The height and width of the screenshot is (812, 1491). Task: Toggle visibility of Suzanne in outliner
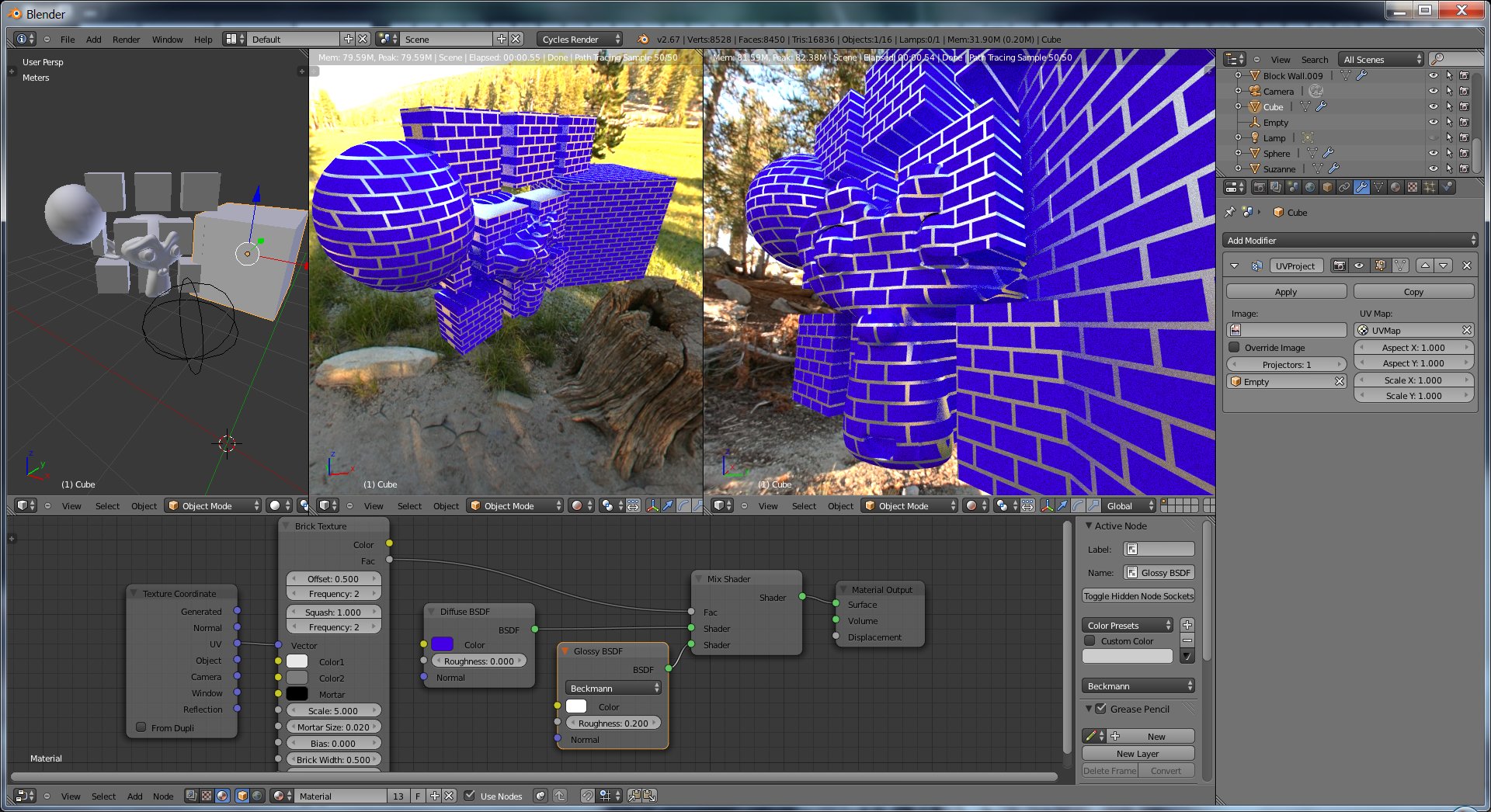point(1434,168)
